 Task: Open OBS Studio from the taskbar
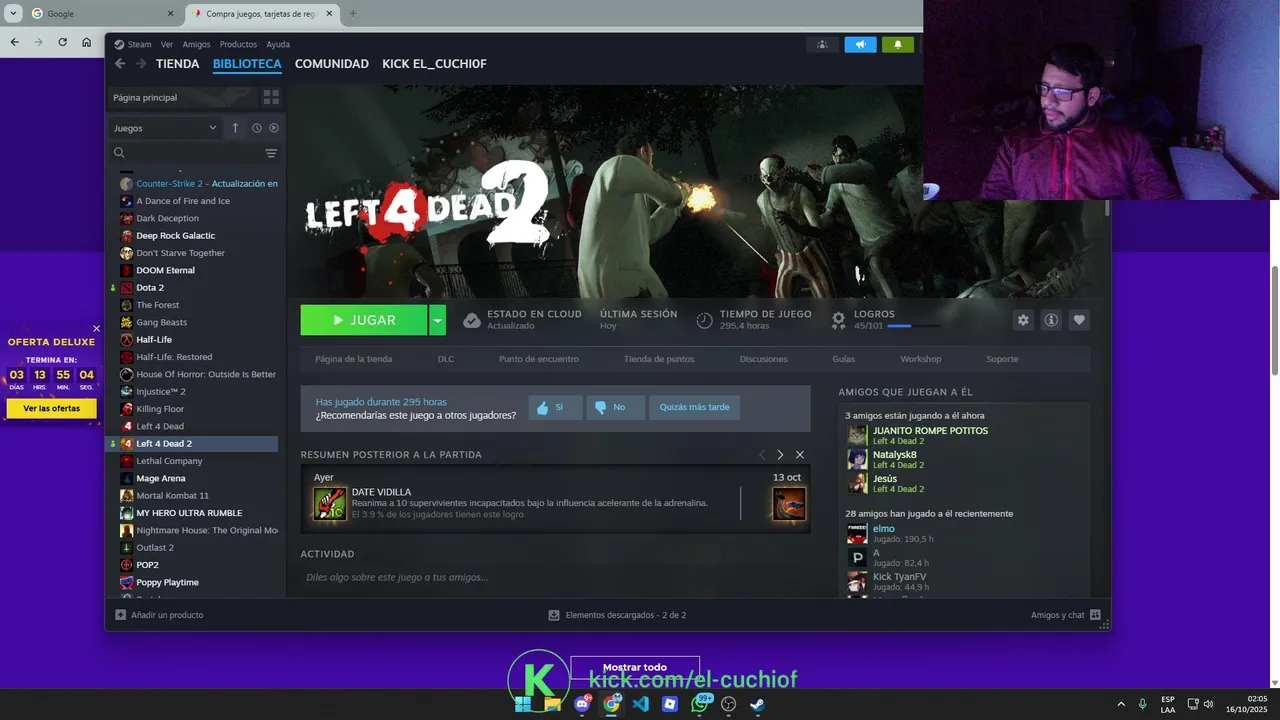[x=728, y=704]
